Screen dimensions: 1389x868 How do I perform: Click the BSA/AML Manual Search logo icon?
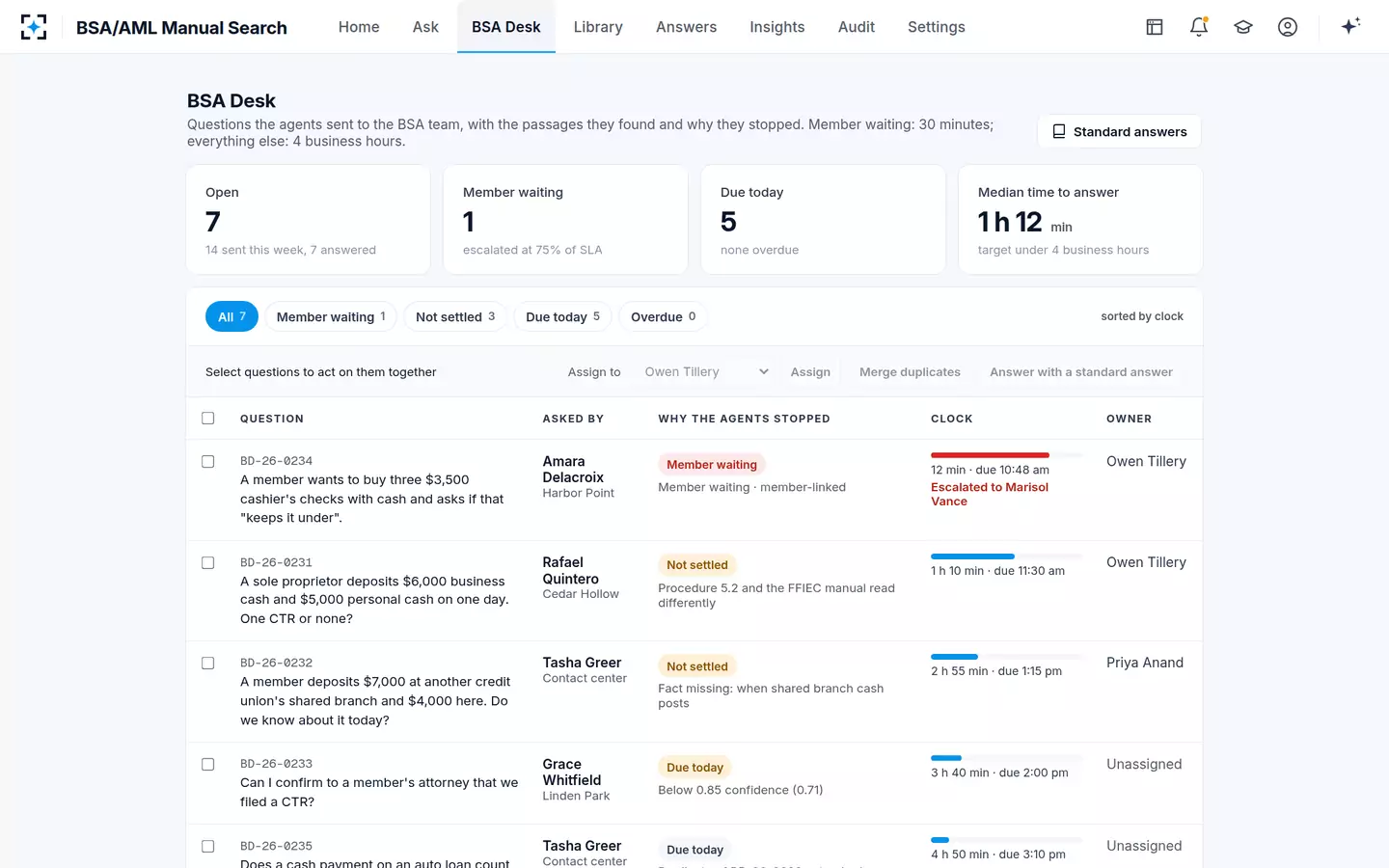[x=34, y=27]
